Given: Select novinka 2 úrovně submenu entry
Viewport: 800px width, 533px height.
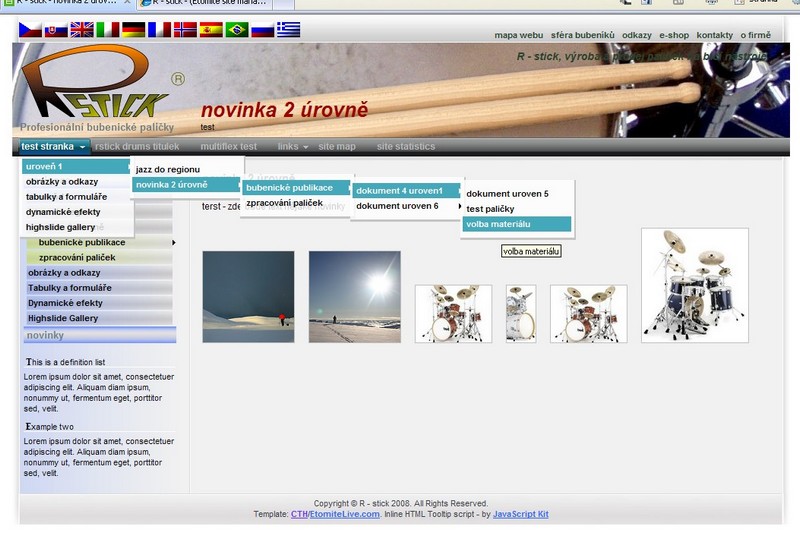Looking at the screenshot, I should [187, 185].
